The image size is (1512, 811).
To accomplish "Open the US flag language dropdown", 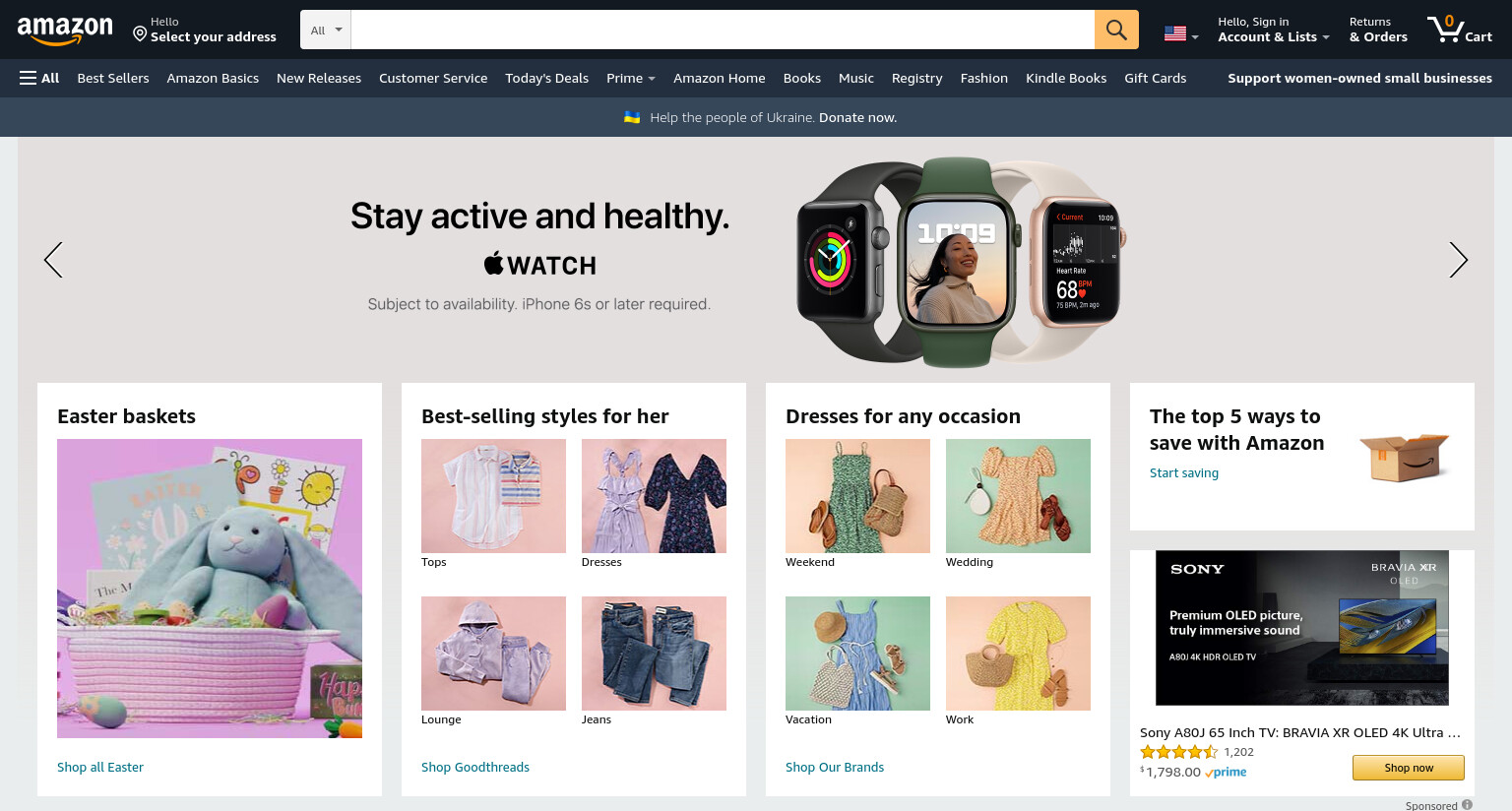I will (1181, 33).
